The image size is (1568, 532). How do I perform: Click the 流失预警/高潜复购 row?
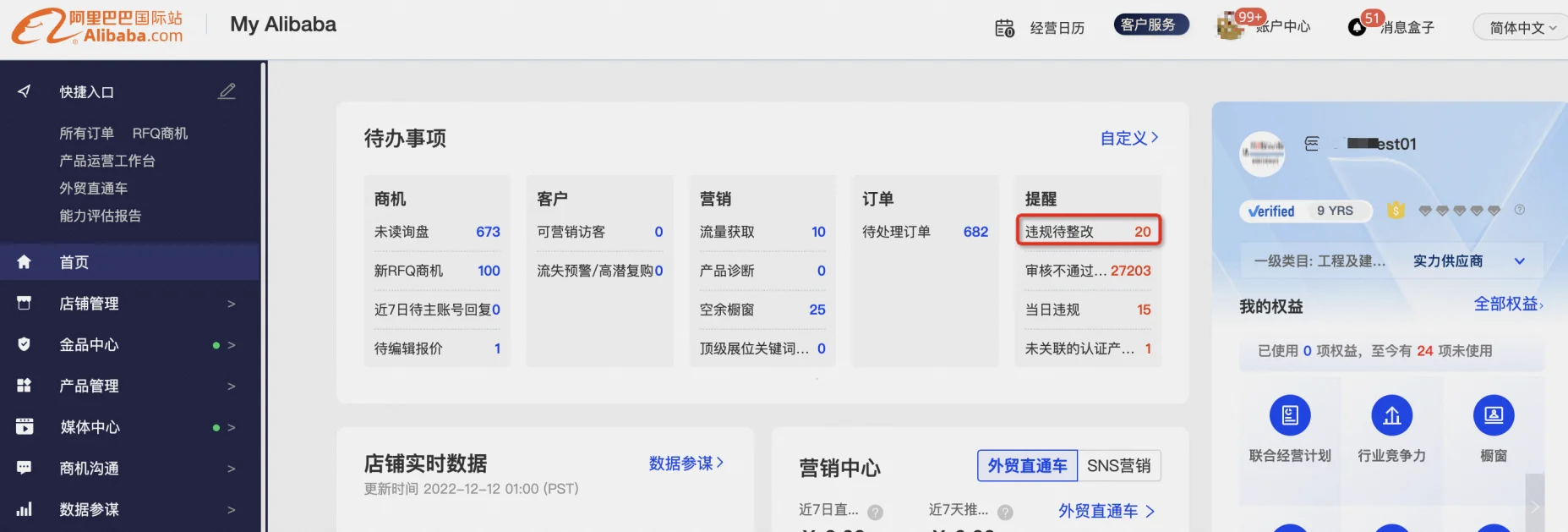pyautogui.click(x=600, y=271)
